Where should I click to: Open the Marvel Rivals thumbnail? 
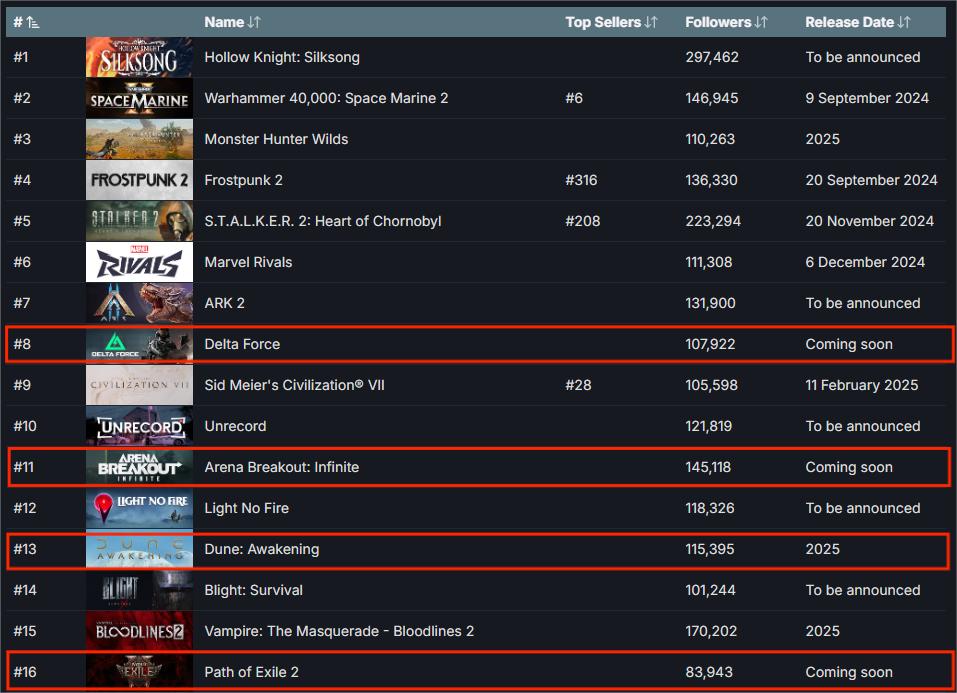point(139,262)
